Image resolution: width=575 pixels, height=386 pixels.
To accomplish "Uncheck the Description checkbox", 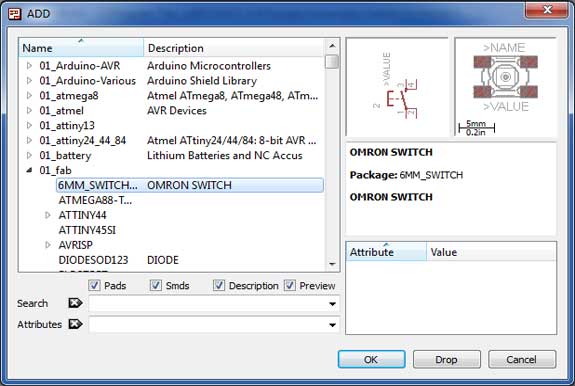I will [x=219, y=285].
